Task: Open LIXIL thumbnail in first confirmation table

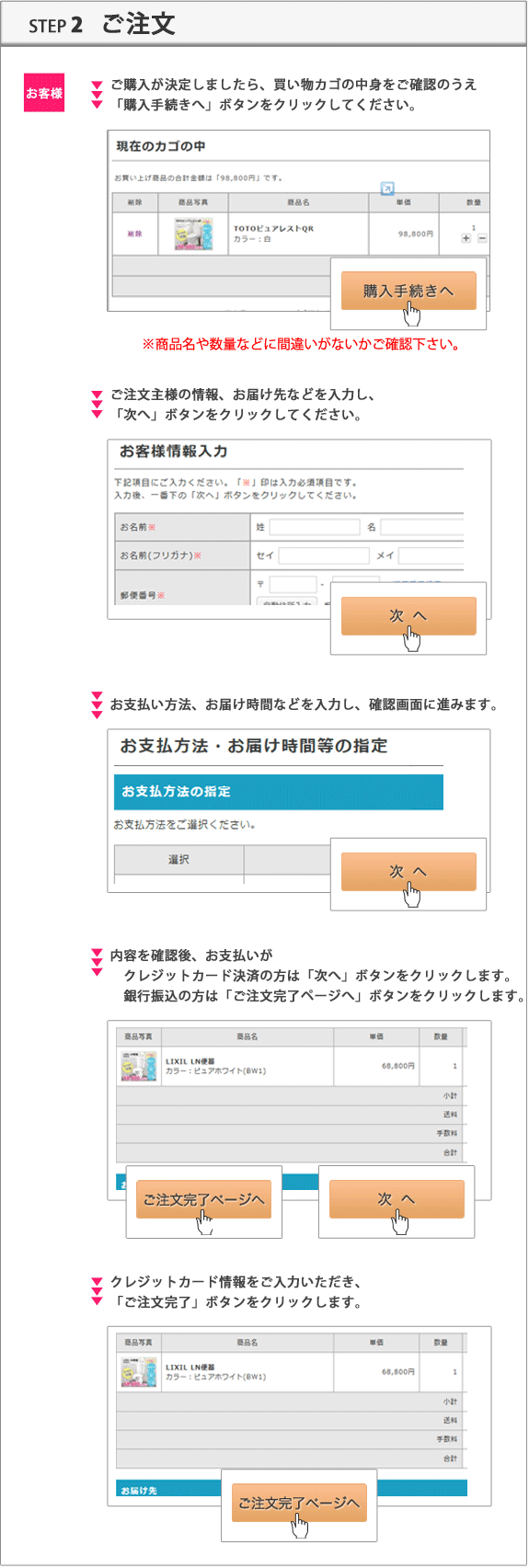Action: pos(139,1066)
